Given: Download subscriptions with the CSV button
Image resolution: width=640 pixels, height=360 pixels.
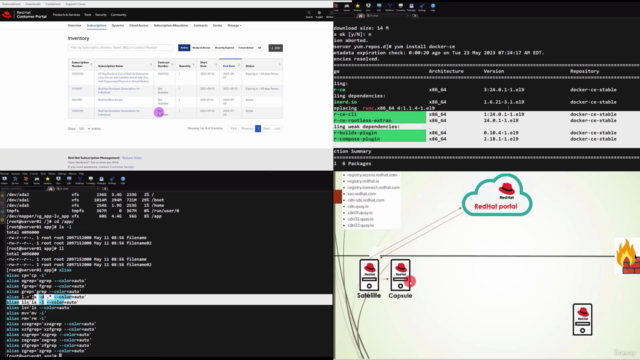Looking at the screenshot, I should 276,48.
